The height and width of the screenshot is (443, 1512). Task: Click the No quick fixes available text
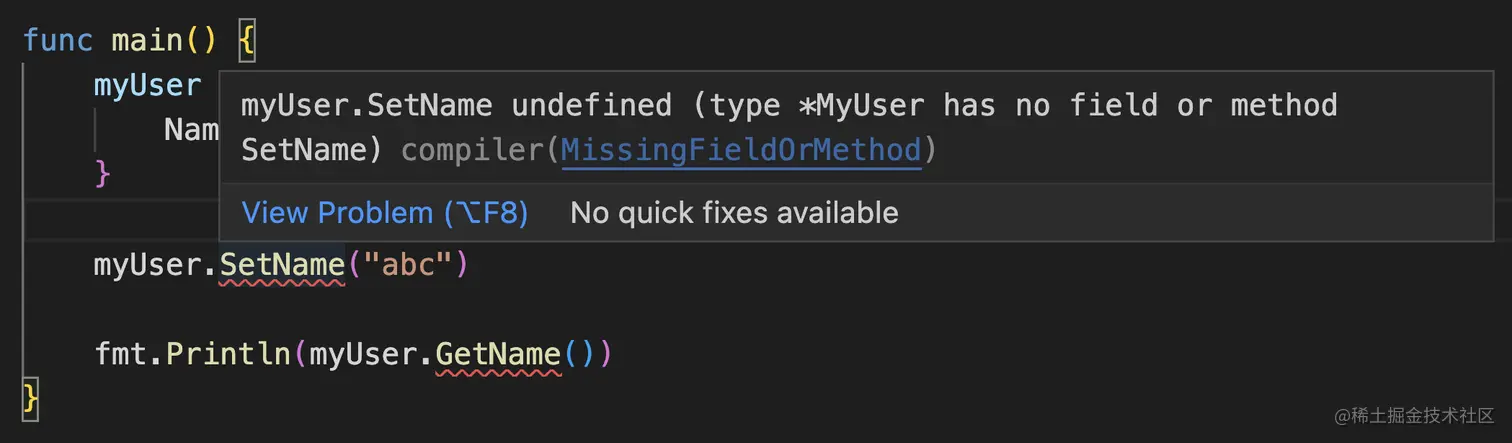(x=734, y=213)
